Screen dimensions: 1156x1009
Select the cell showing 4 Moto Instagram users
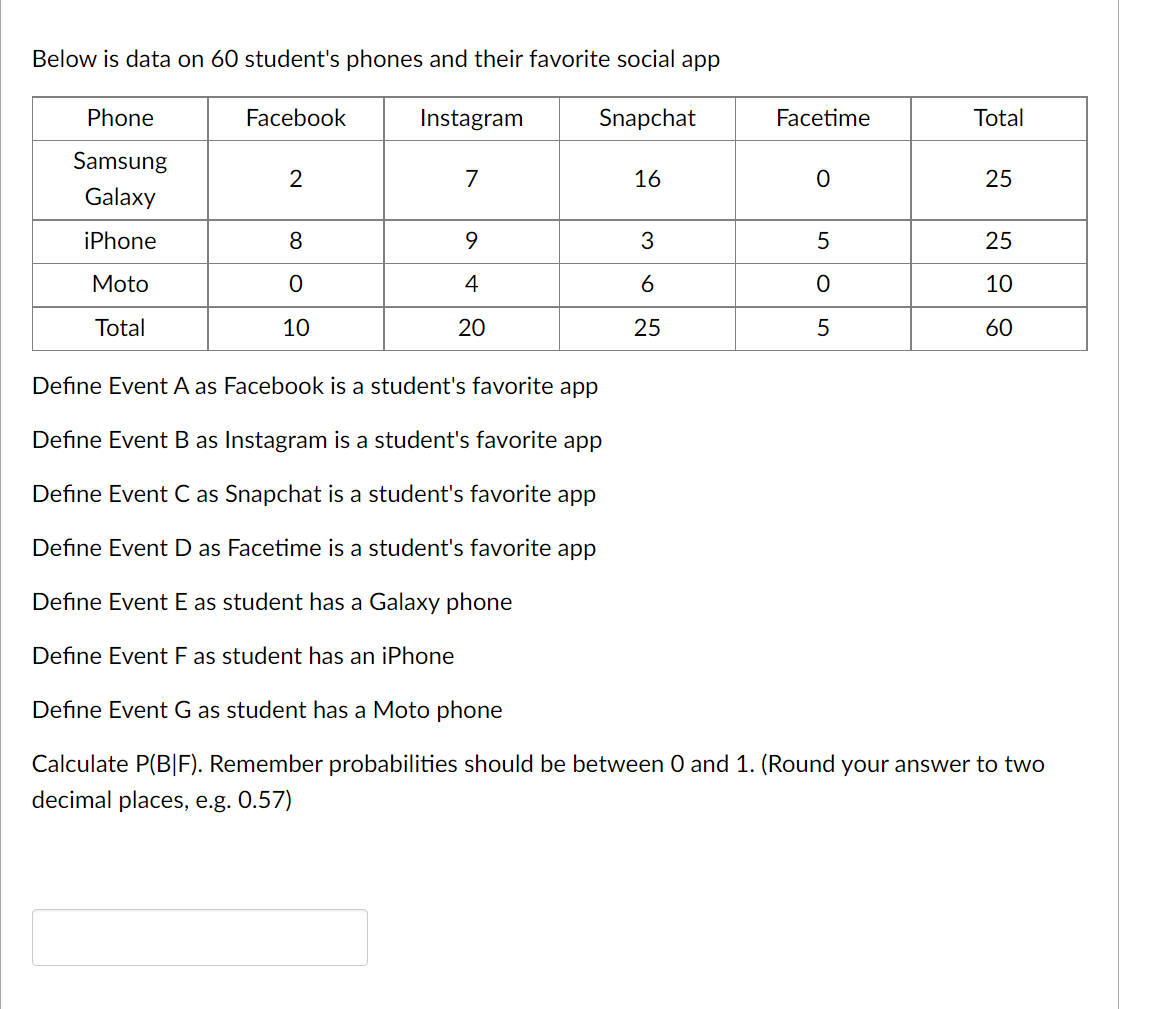pyautogui.click(x=470, y=284)
